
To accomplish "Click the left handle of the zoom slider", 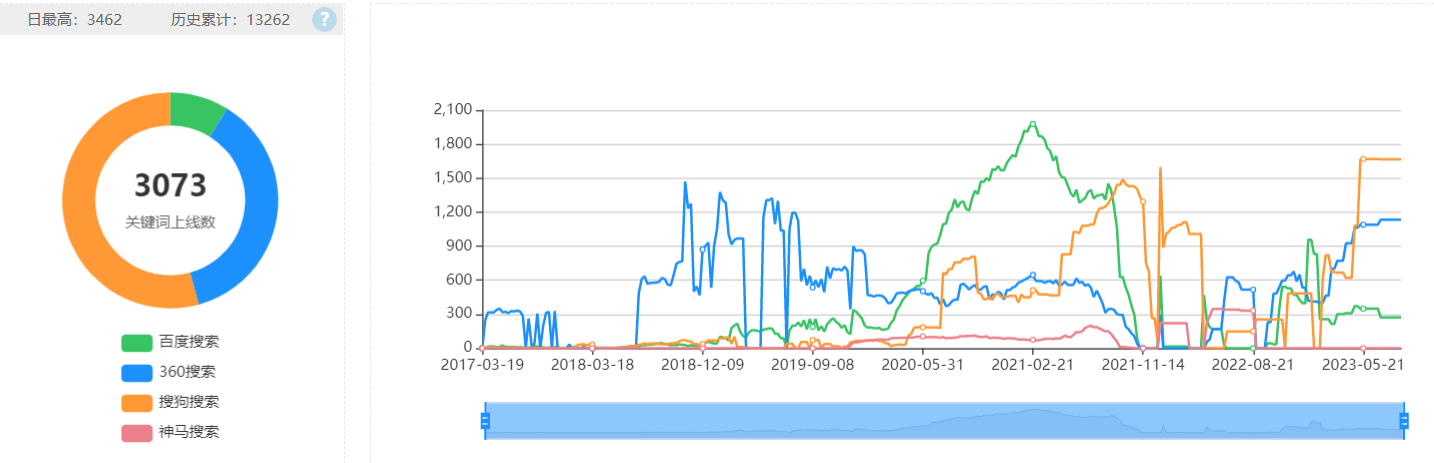I will click(x=485, y=421).
